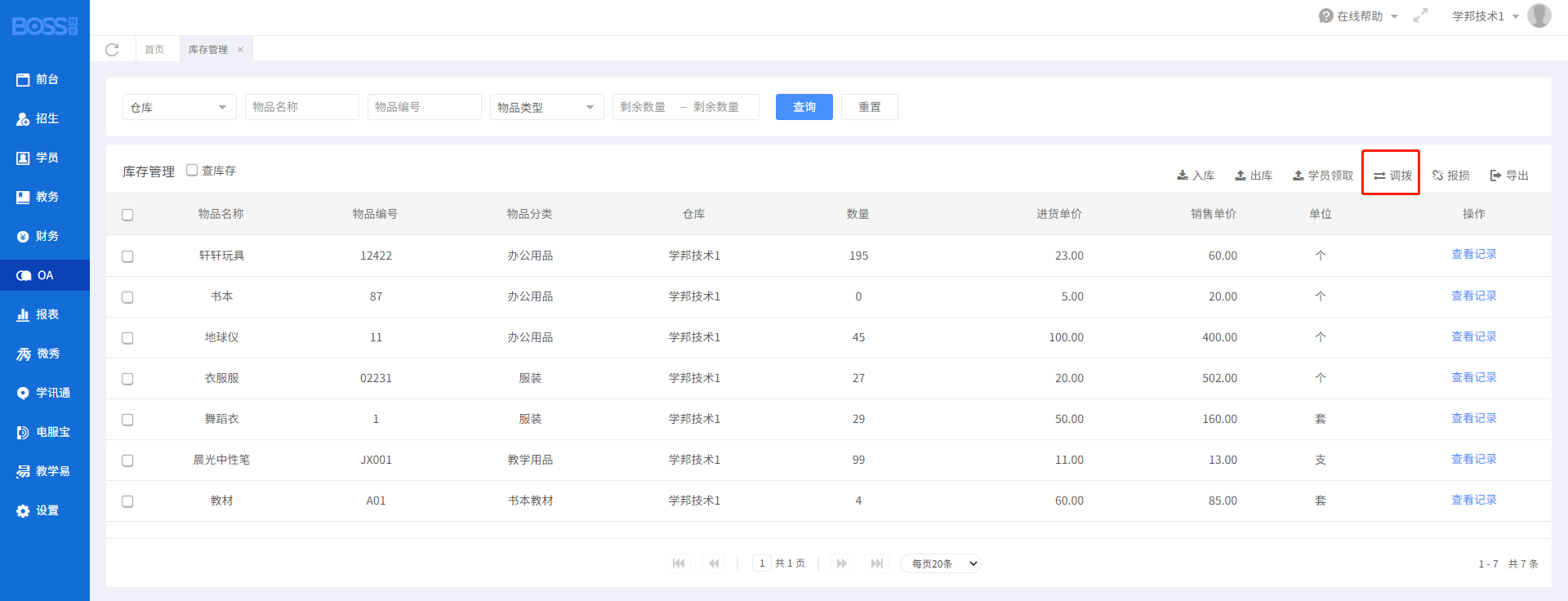The image size is (1568, 601).
Task: Open the 招生 sidebar section
Action: point(45,118)
